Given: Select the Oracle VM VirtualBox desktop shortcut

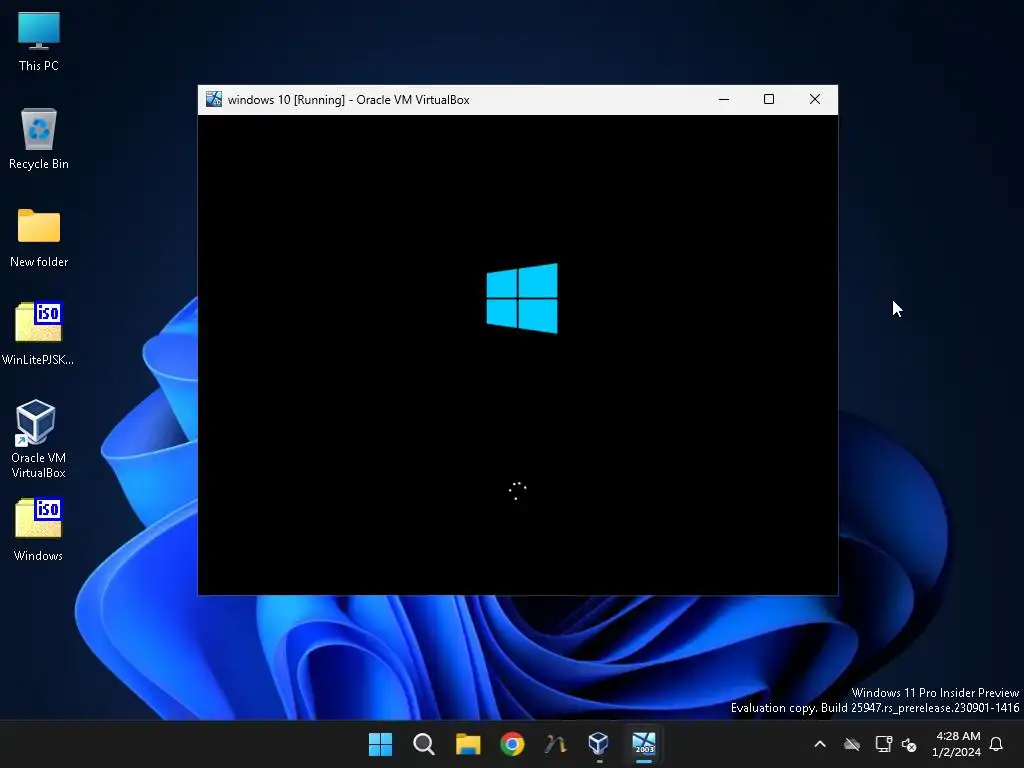Looking at the screenshot, I should (39, 438).
